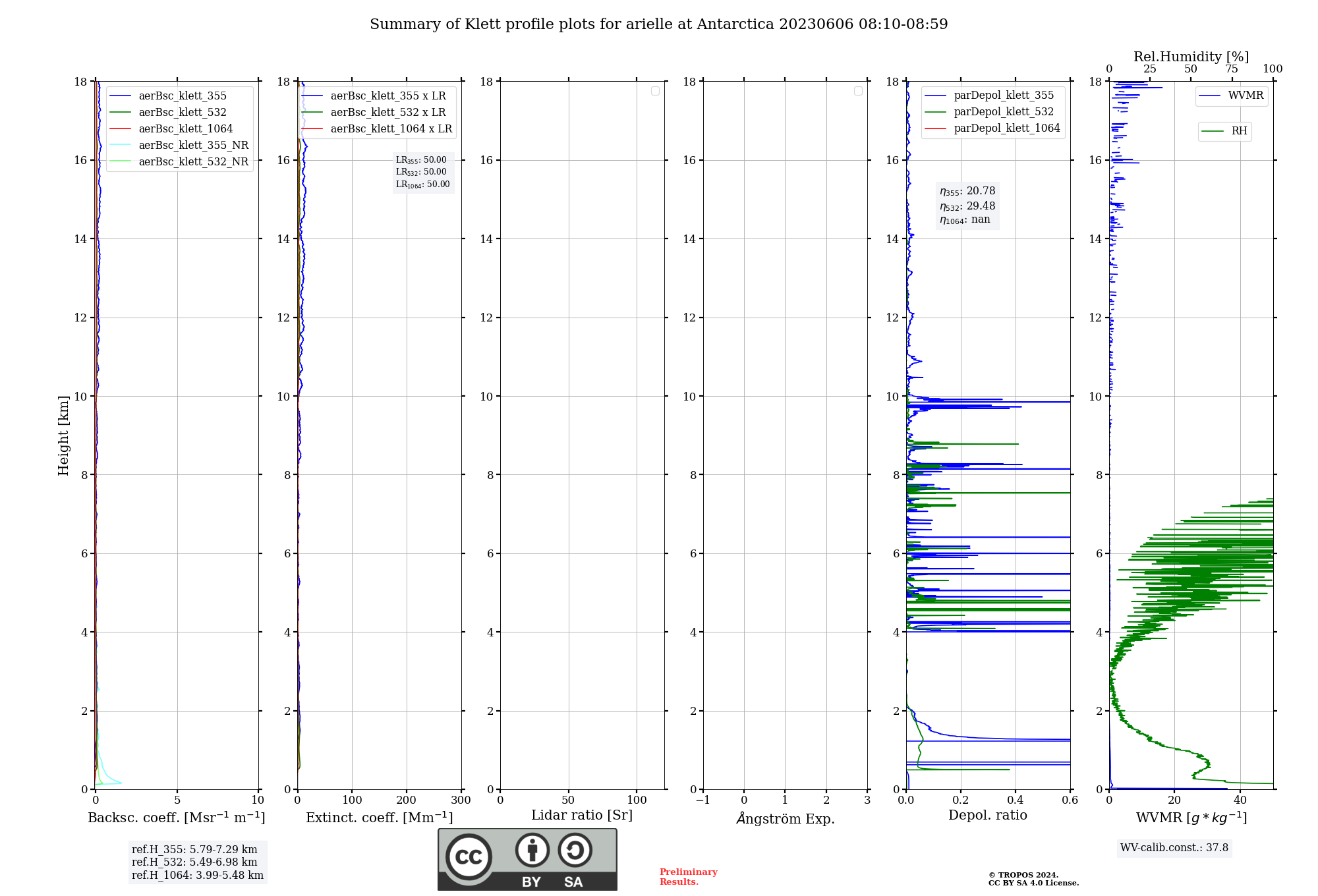The width and height of the screenshot is (1318, 896).
Task: Click the empty legend box in Lidar ratio plot
Action: (655, 91)
